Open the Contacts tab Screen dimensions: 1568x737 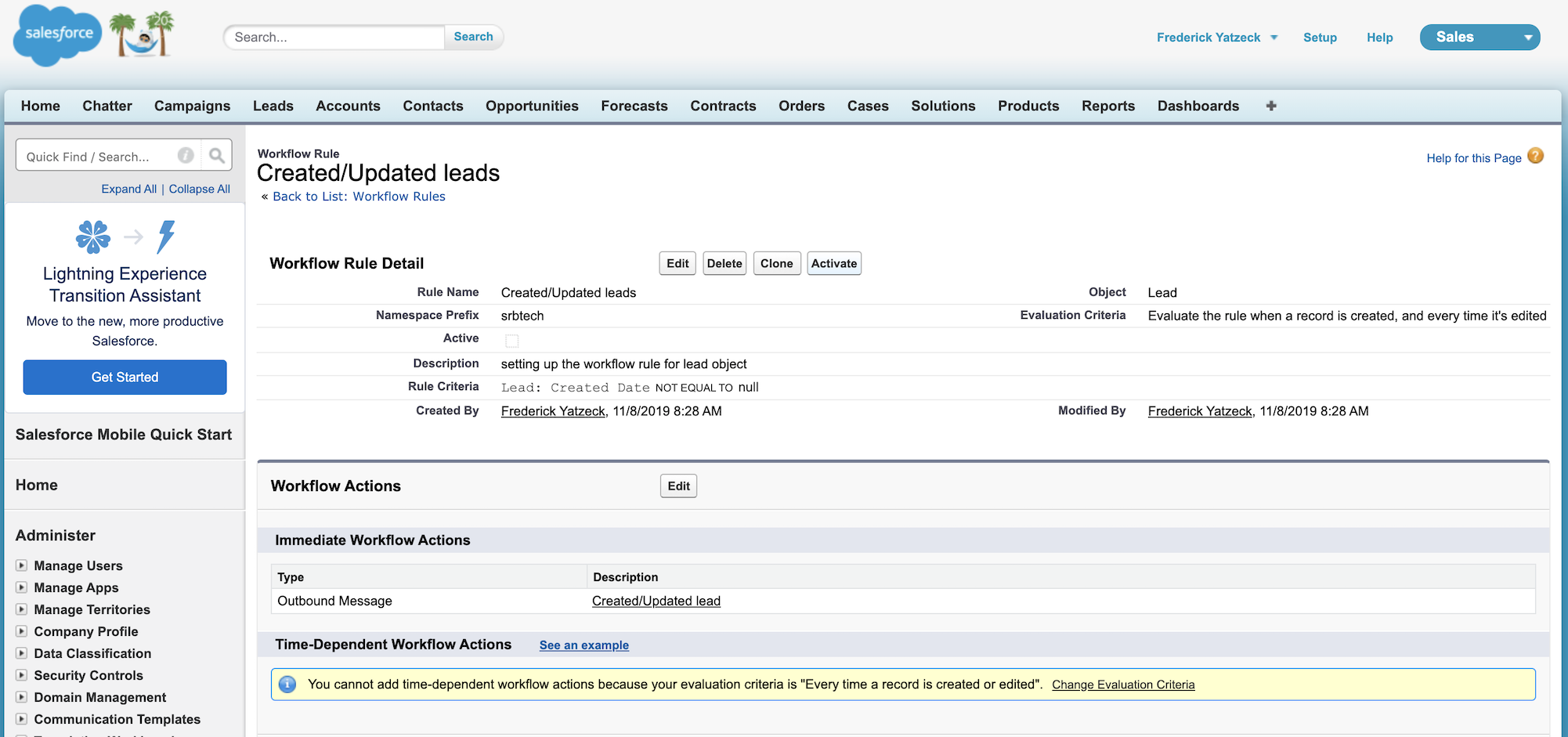[x=433, y=106]
